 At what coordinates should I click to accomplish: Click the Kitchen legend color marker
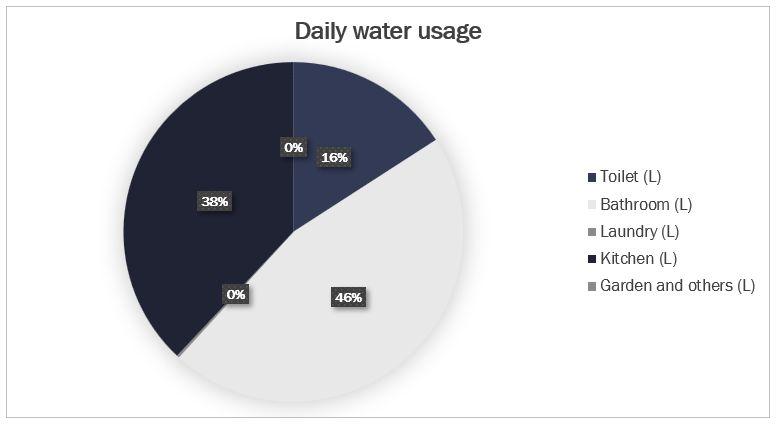pyautogui.click(x=592, y=259)
